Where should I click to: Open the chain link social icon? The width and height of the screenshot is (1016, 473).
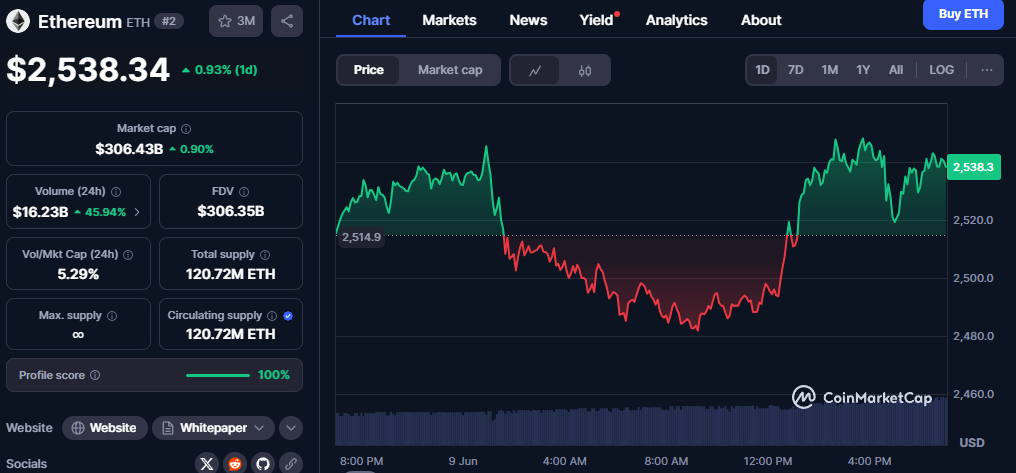click(x=291, y=463)
